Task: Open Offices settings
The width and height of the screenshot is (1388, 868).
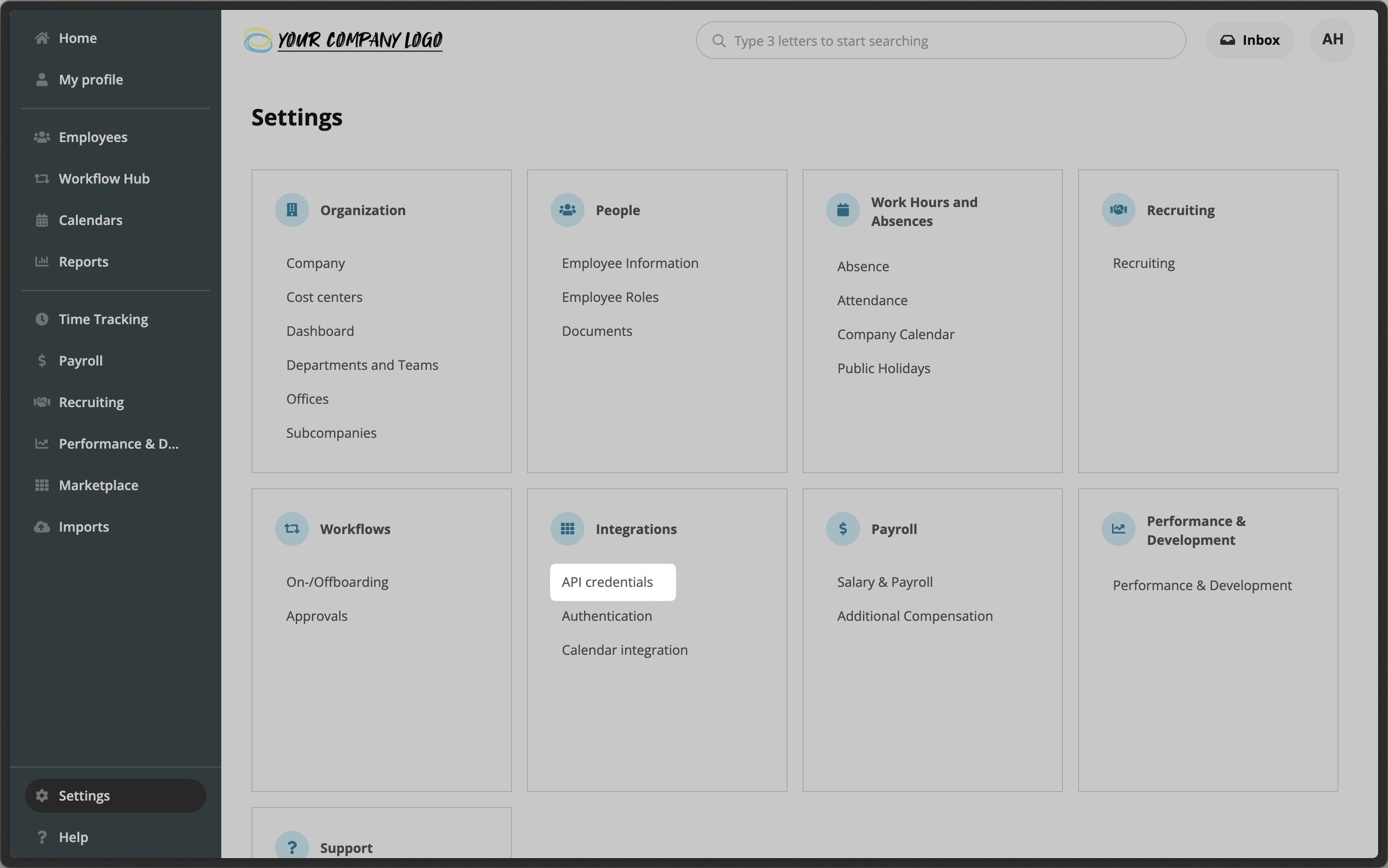Action: tap(307, 399)
